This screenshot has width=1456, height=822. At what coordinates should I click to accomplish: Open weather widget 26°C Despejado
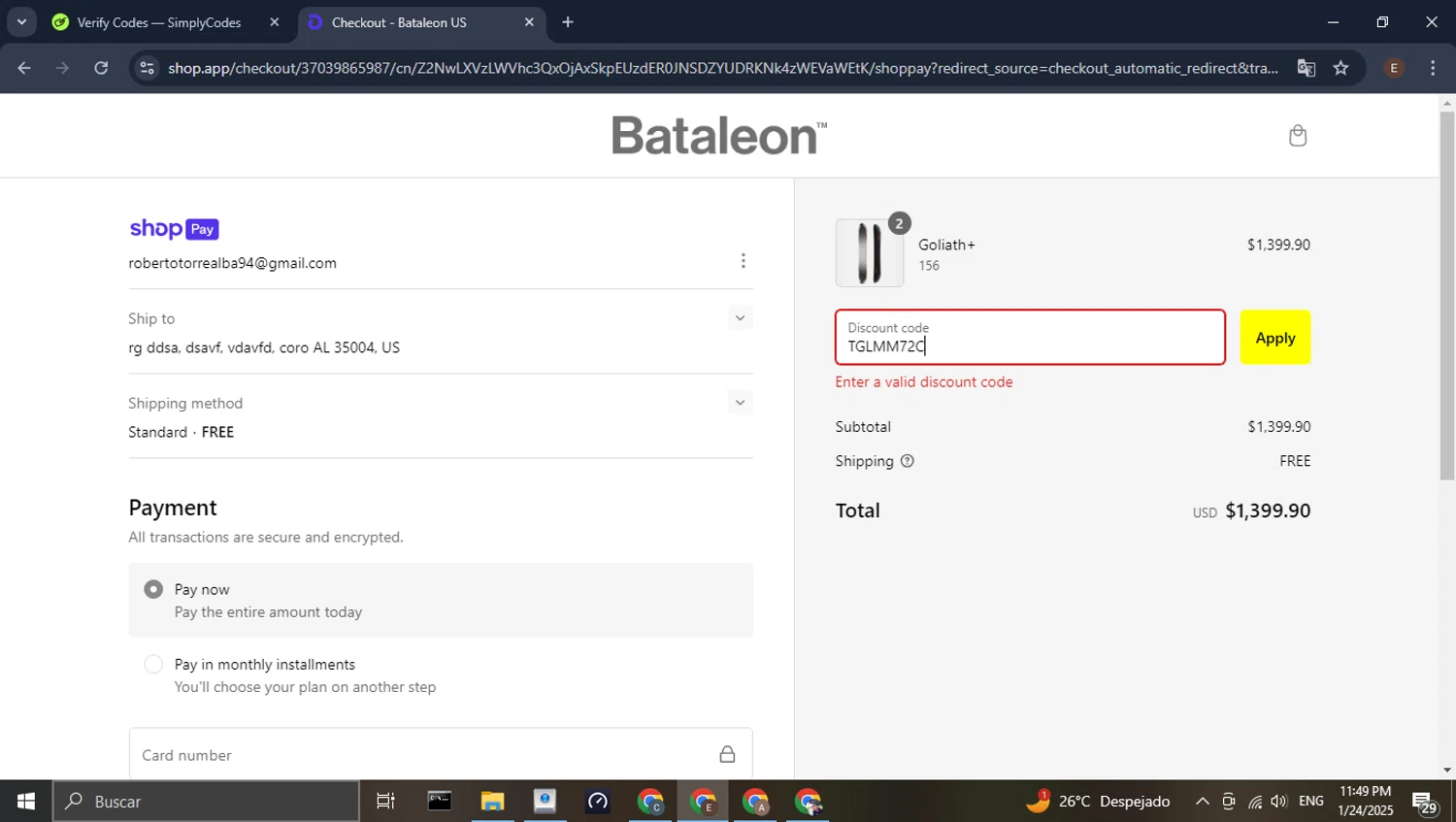click(x=1098, y=802)
